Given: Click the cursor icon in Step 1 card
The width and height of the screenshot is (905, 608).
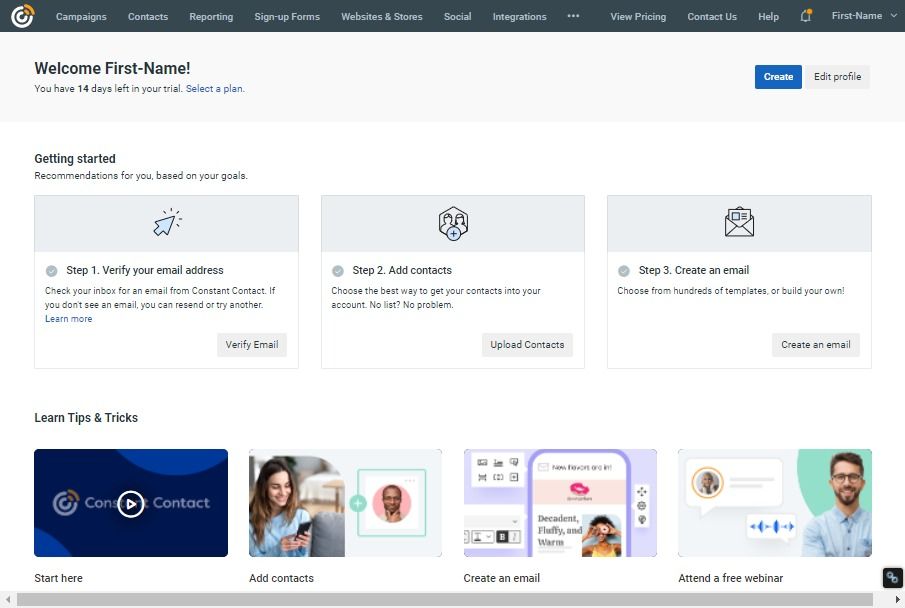Looking at the screenshot, I should pos(167,223).
